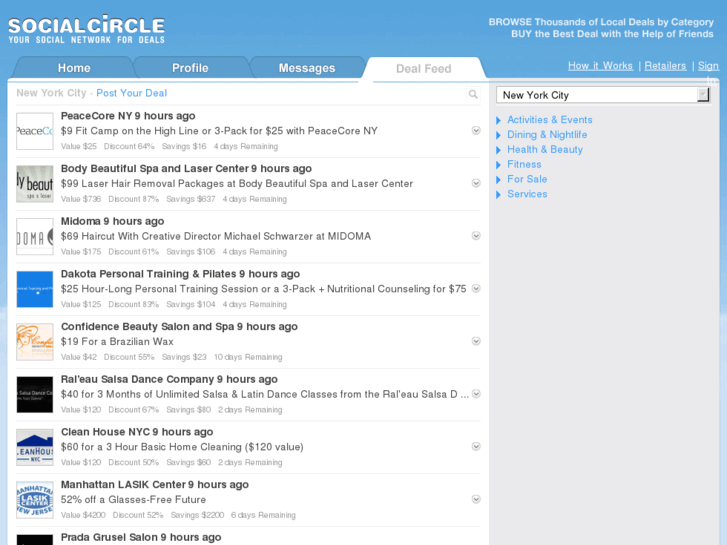Screen dimensions: 727x545
Task: Open PeaceCore NY deal thumbnail
Action: (35, 131)
